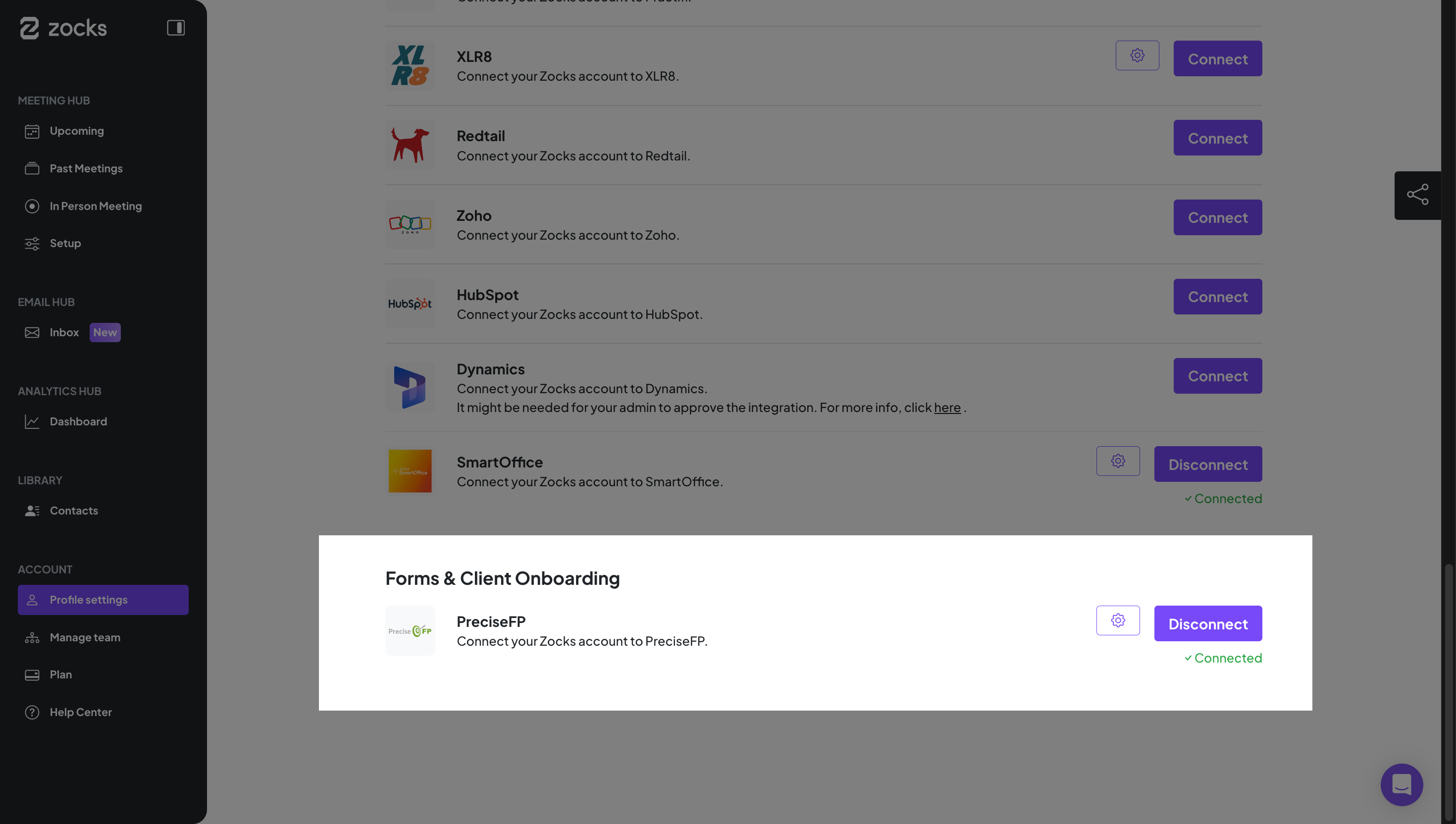Viewport: 1456px width, 824px height.
Task: Open SmartOffice settings gear icon
Action: point(1118,461)
